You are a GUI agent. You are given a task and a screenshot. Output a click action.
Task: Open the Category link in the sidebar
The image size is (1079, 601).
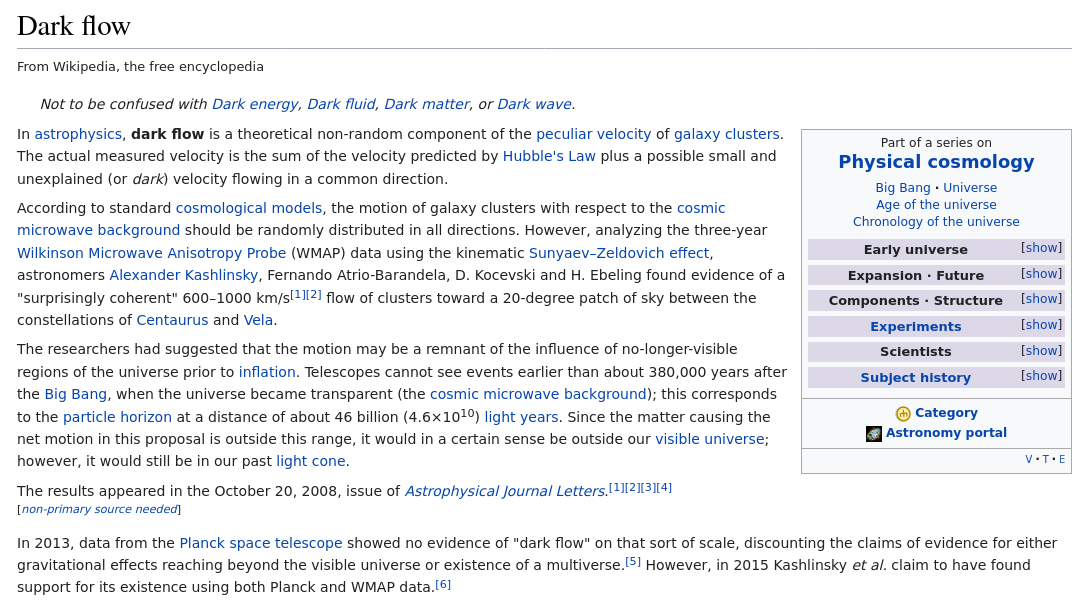click(946, 412)
